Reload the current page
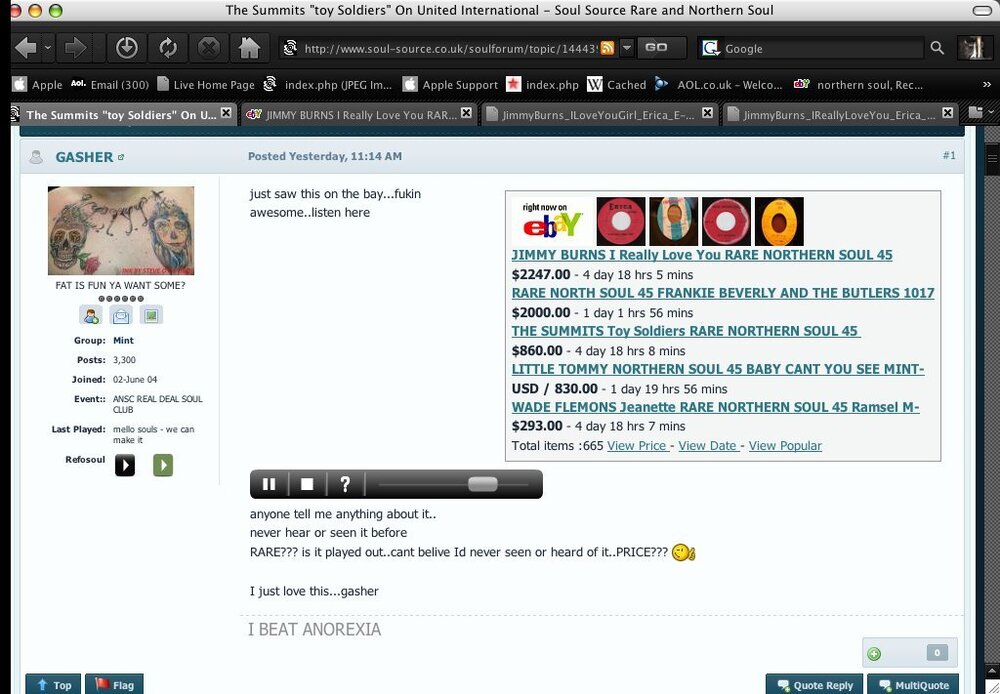This screenshot has width=1000, height=694. point(168,48)
